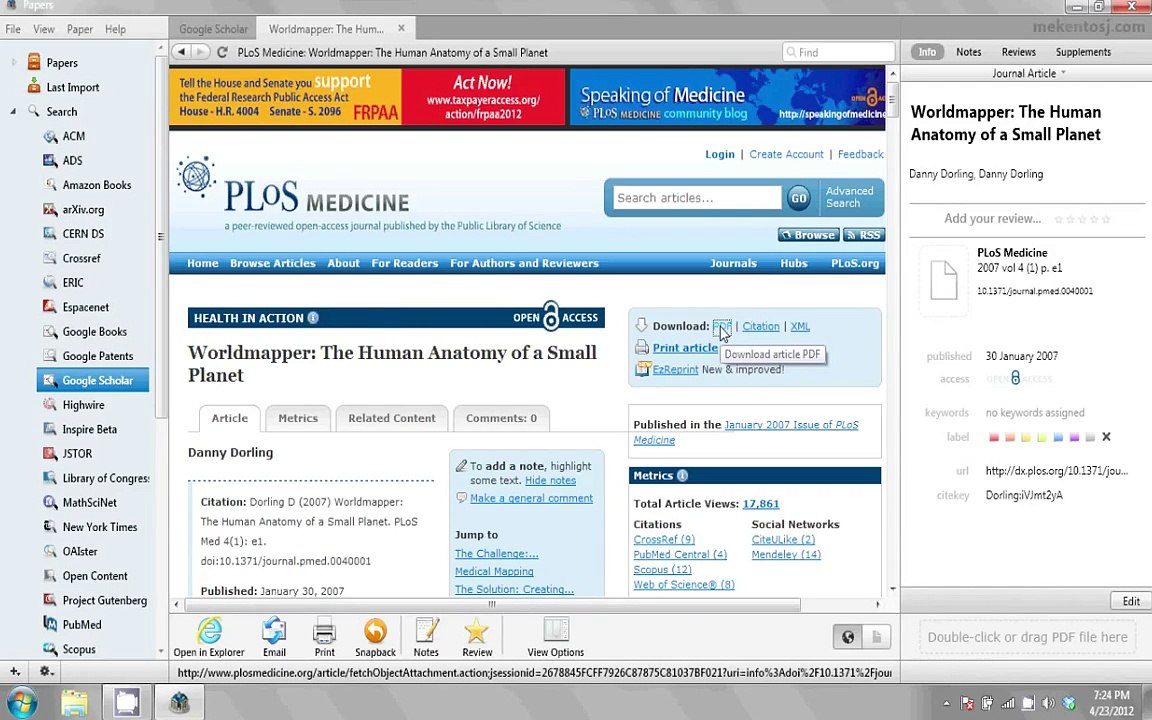Screen dimensions: 1152x720
Task: Click the Citation download link
Action: pyautogui.click(x=760, y=326)
